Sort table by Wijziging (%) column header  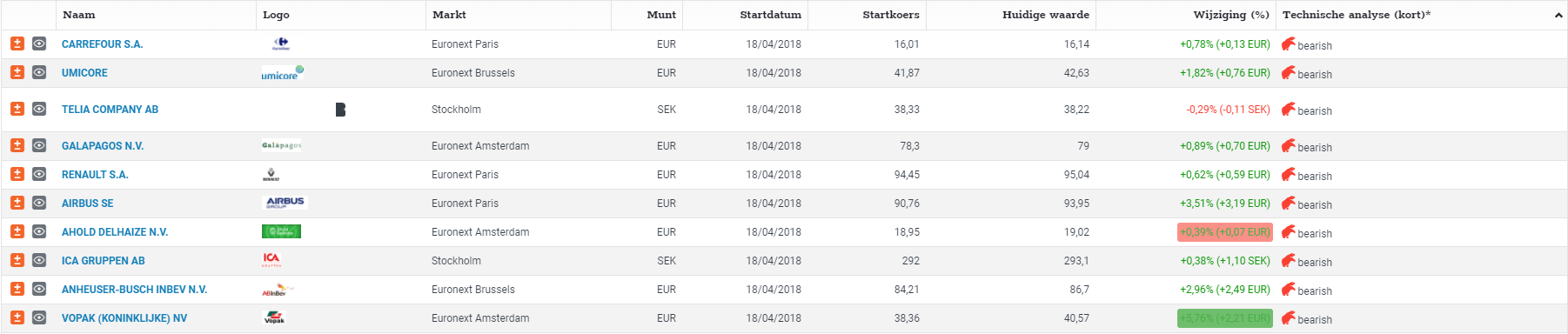[1231, 15]
